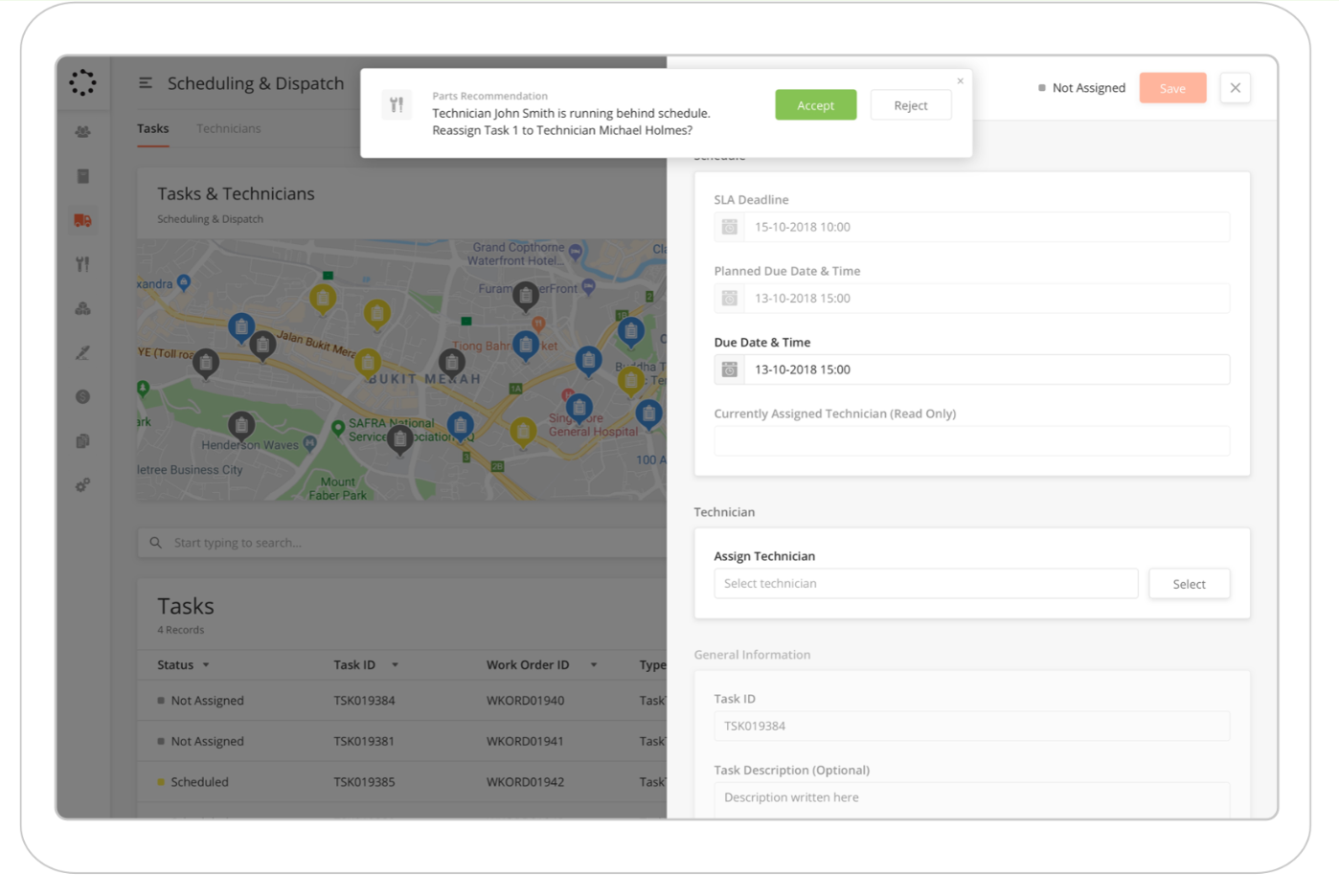1339x896 pixels.
Task: Open calendar icon for Due Date & Time
Action: [730, 370]
